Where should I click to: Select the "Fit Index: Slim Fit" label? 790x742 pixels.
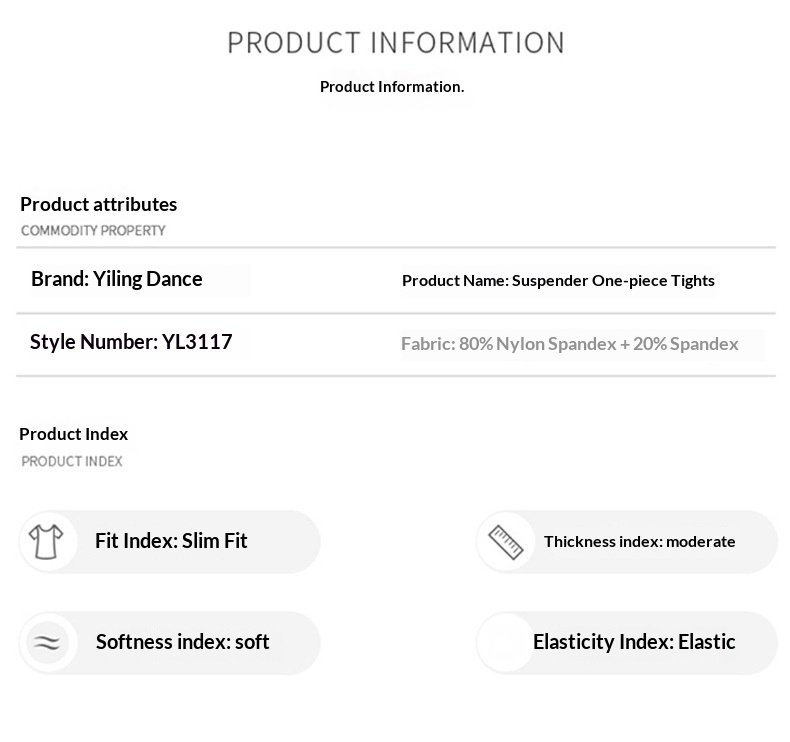[171, 541]
